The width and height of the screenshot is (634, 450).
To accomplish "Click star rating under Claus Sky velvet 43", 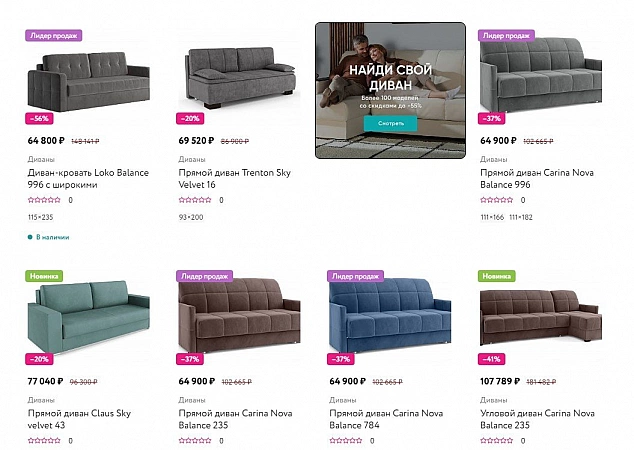I will 44,440.
